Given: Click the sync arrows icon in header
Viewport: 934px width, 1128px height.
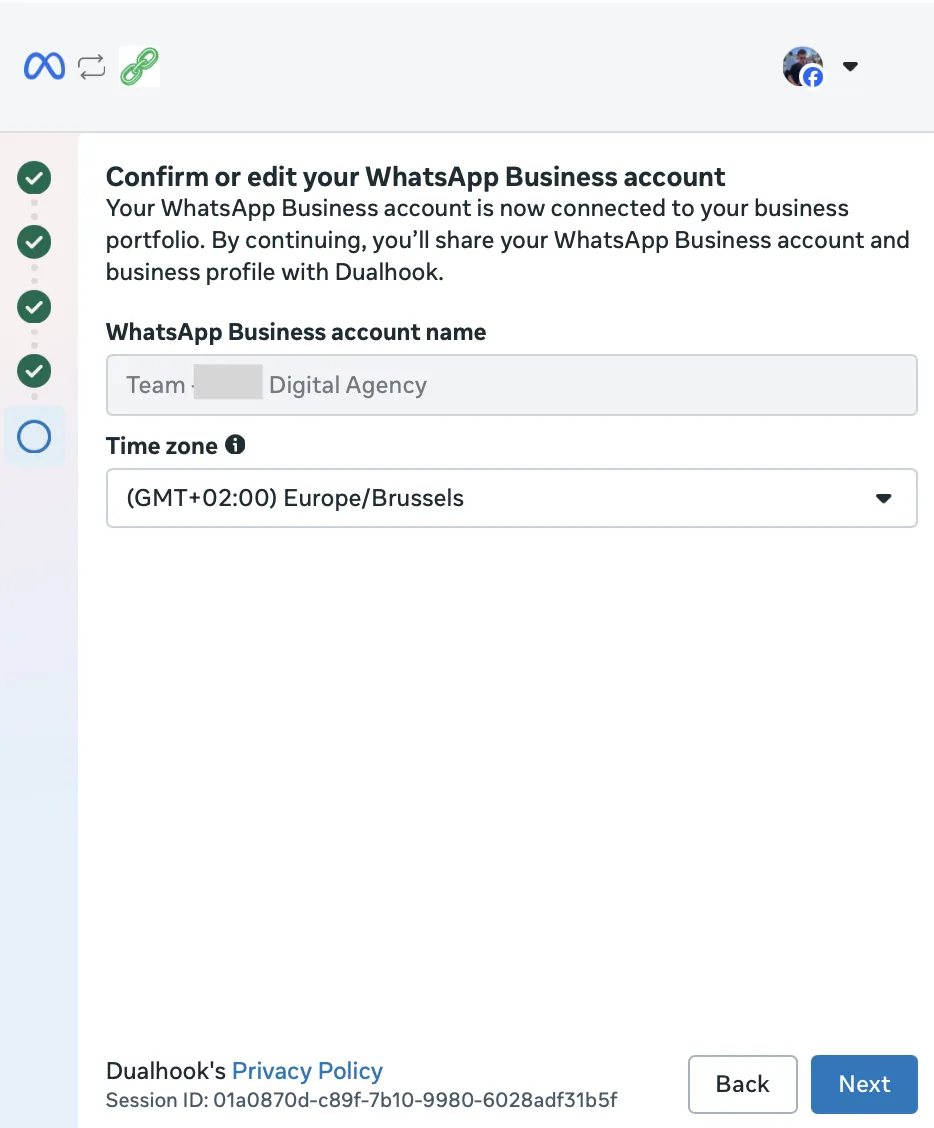Looking at the screenshot, I should click(x=91, y=66).
